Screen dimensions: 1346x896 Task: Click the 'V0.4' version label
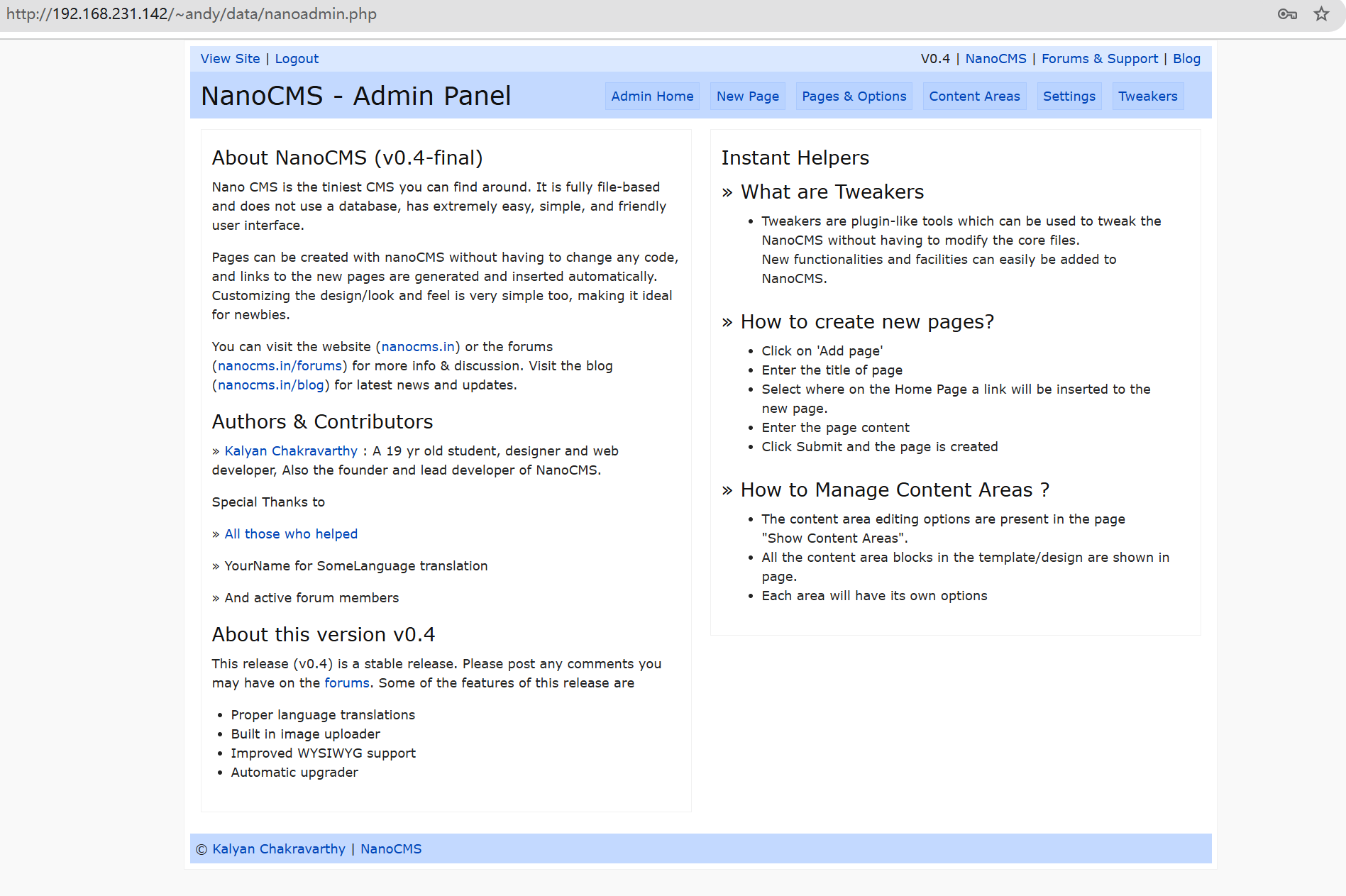935,59
